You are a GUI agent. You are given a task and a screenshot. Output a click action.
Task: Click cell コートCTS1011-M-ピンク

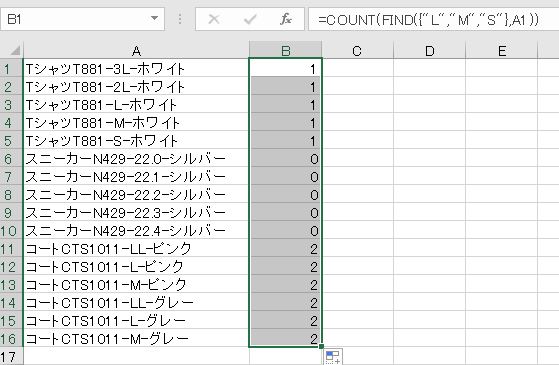136,284
